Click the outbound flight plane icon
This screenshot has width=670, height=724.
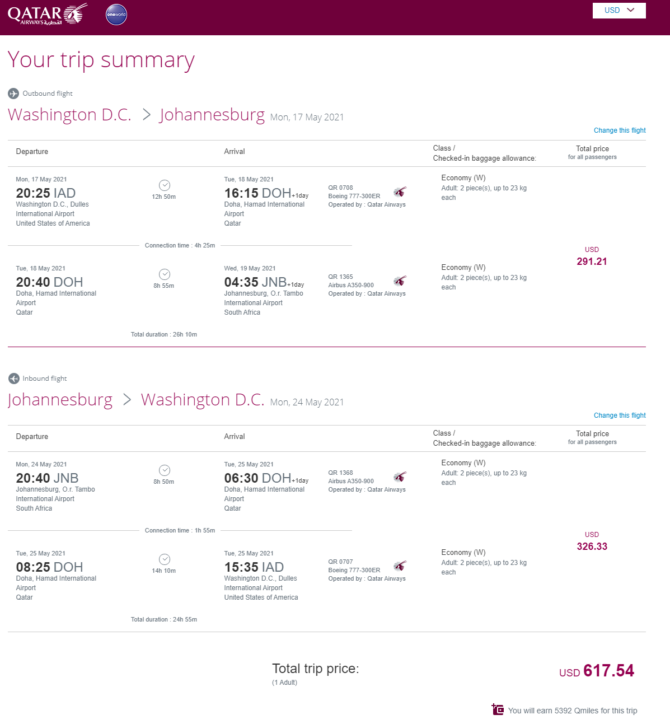(x=13, y=93)
